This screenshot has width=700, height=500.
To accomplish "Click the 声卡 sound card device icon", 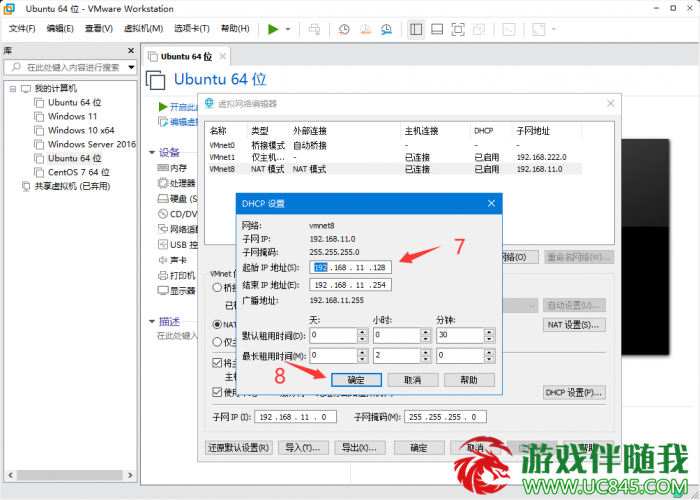I will [163, 260].
